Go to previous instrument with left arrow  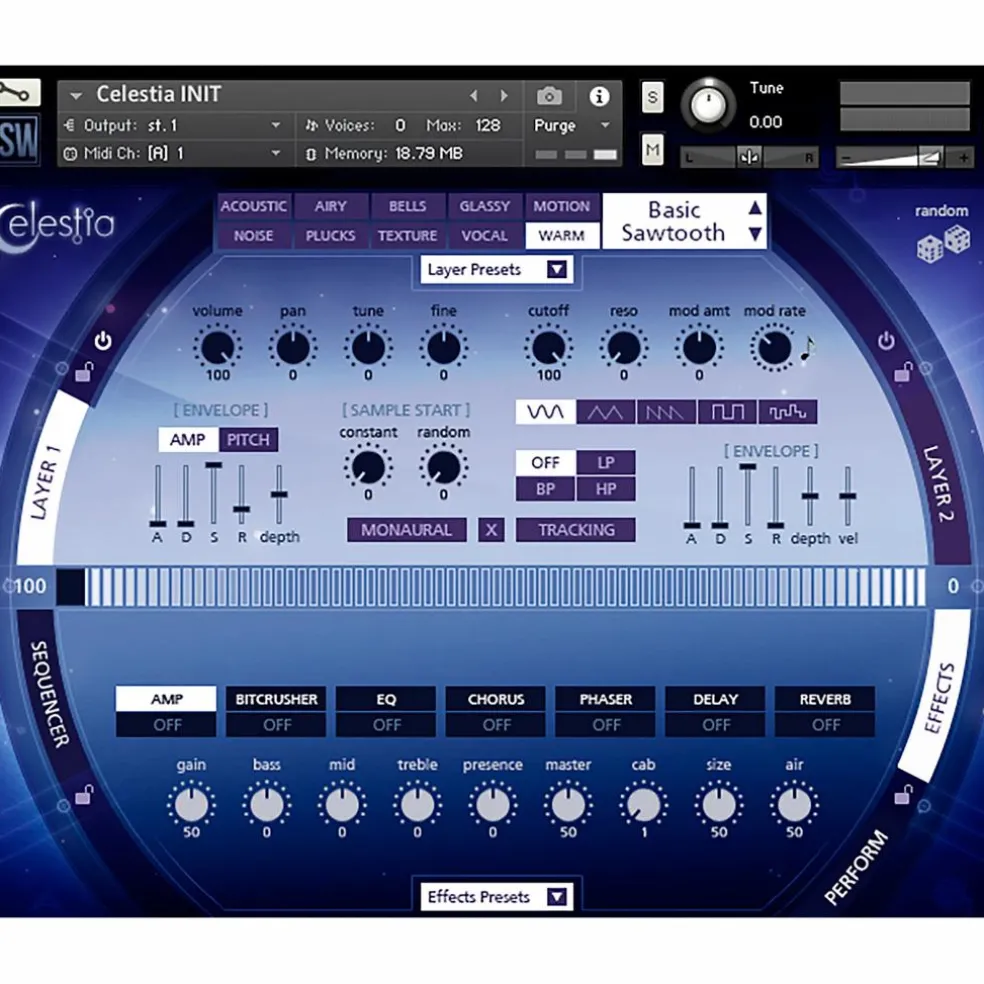pyautogui.click(x=474, y=95)
